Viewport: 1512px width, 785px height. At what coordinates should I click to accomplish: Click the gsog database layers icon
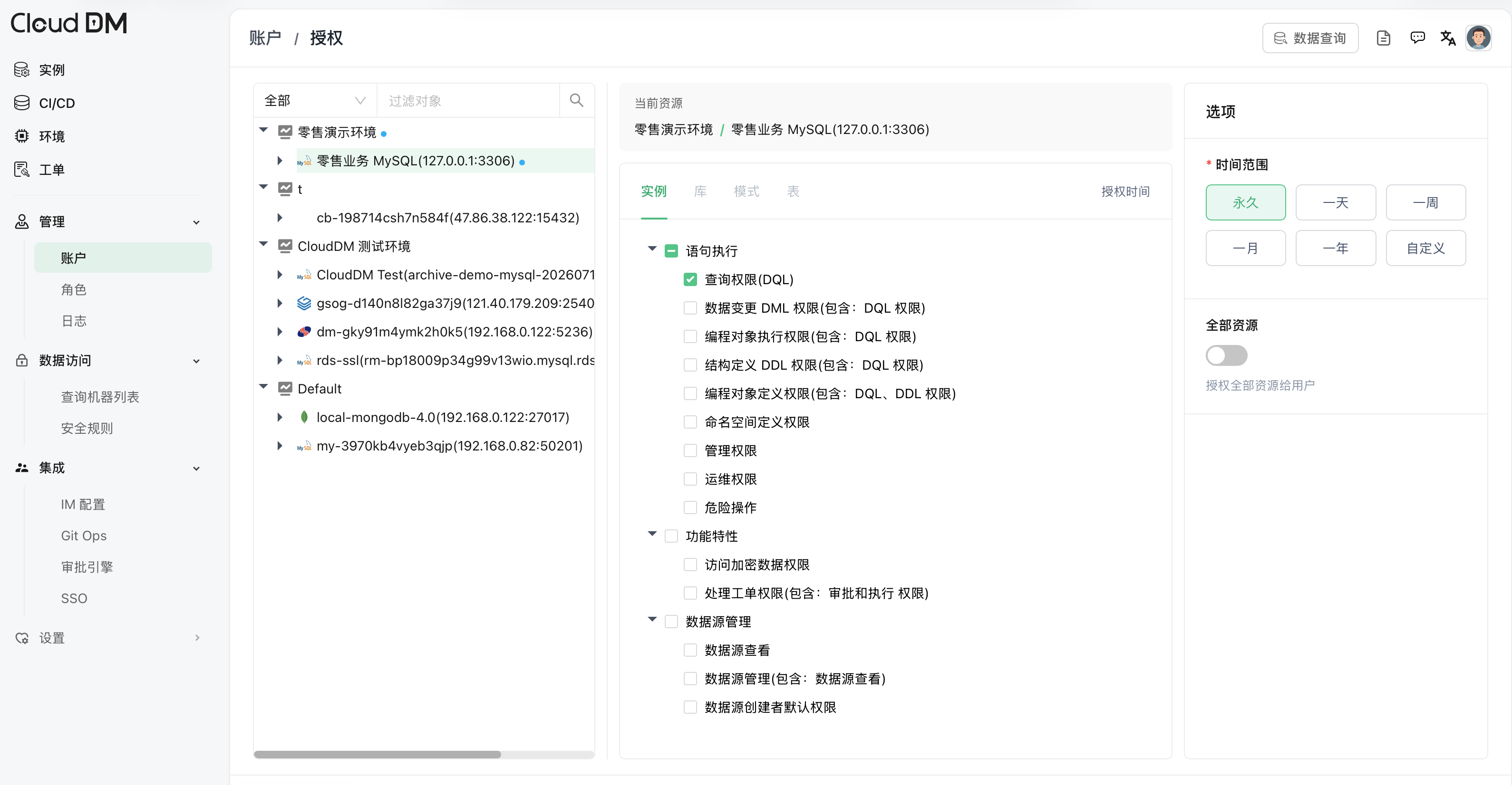coord(304,303)
